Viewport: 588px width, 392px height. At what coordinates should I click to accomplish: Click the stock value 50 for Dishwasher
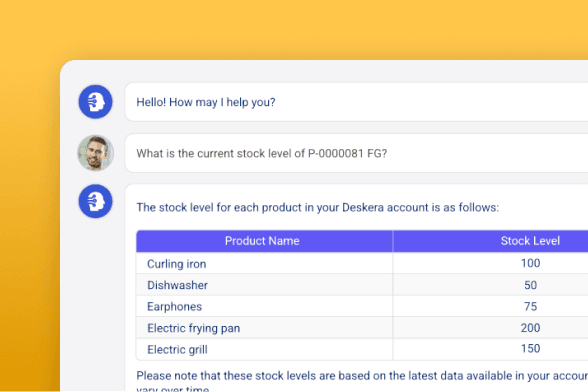click(530, 285)
